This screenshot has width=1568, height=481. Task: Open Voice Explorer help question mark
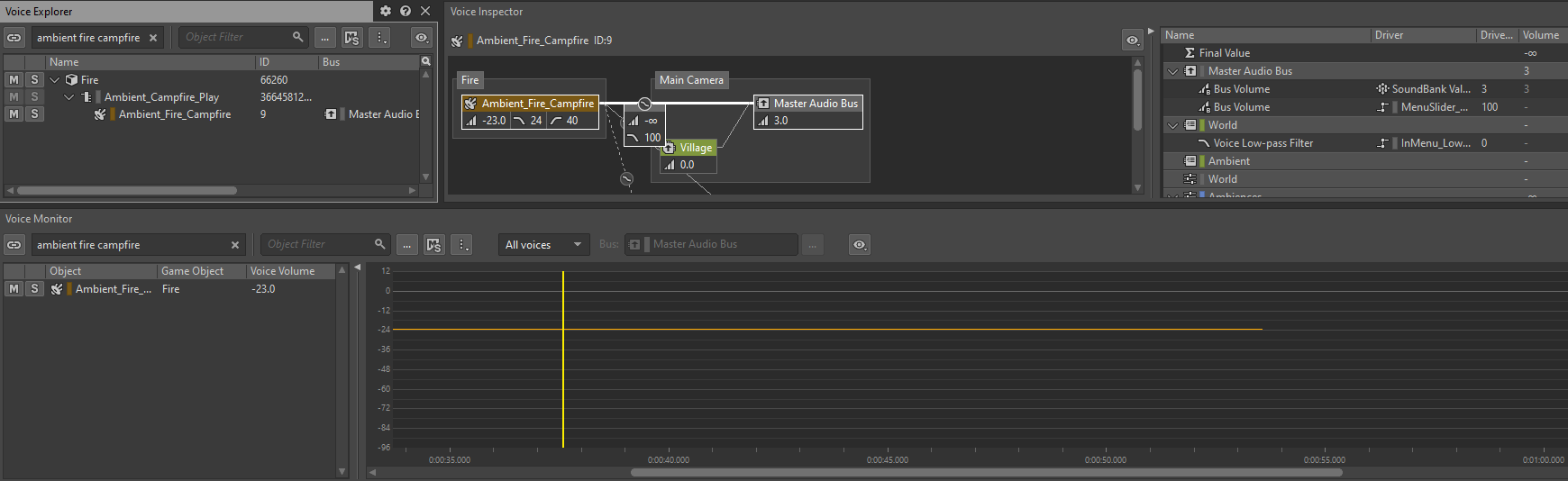pyautogui.click(x=406, y=11)
